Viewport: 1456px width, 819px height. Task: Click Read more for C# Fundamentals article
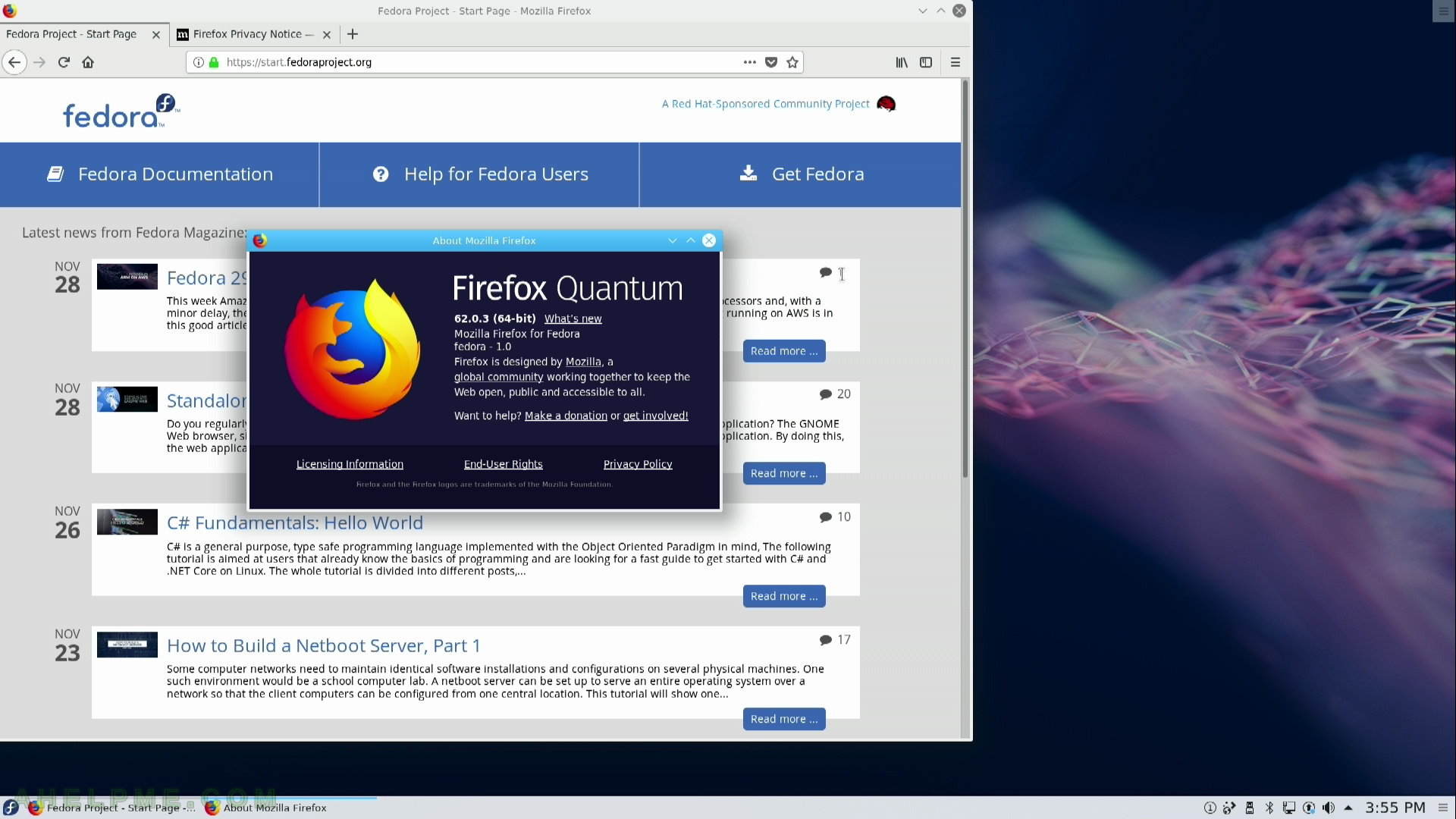click(x=784, y=596)
